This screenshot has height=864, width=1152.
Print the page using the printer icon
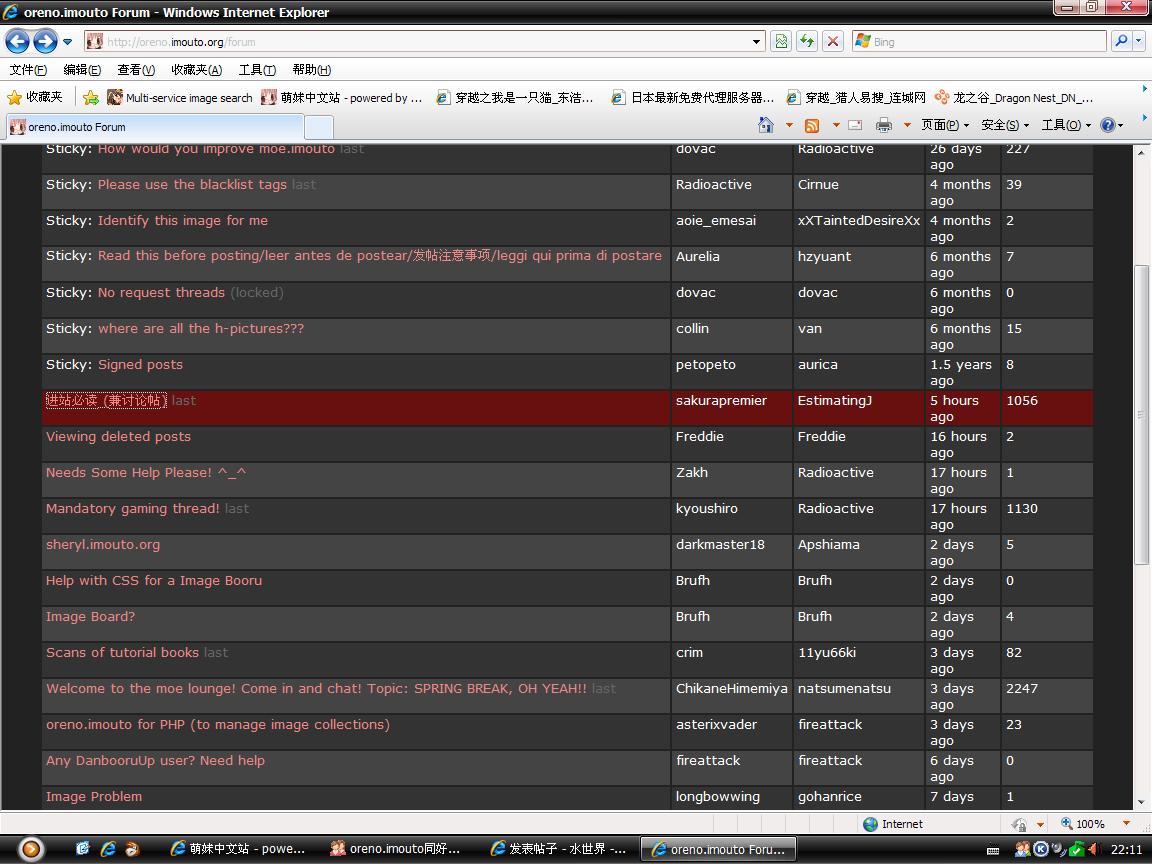[884, 125]
